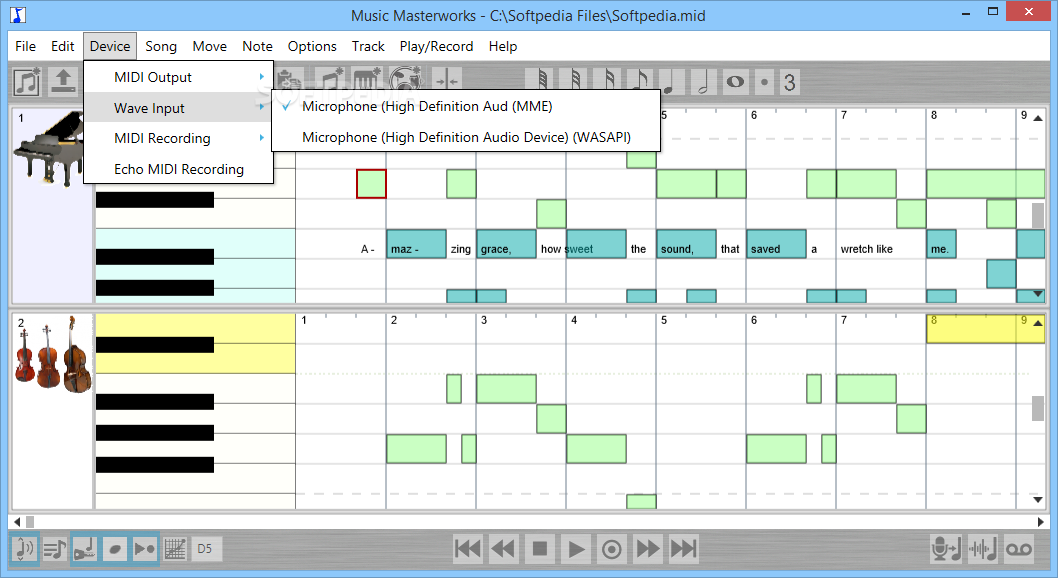Click track 1 vertical scroll up arrow
The height and width of the screenshot is (578, 1058).
(1038, 117)
